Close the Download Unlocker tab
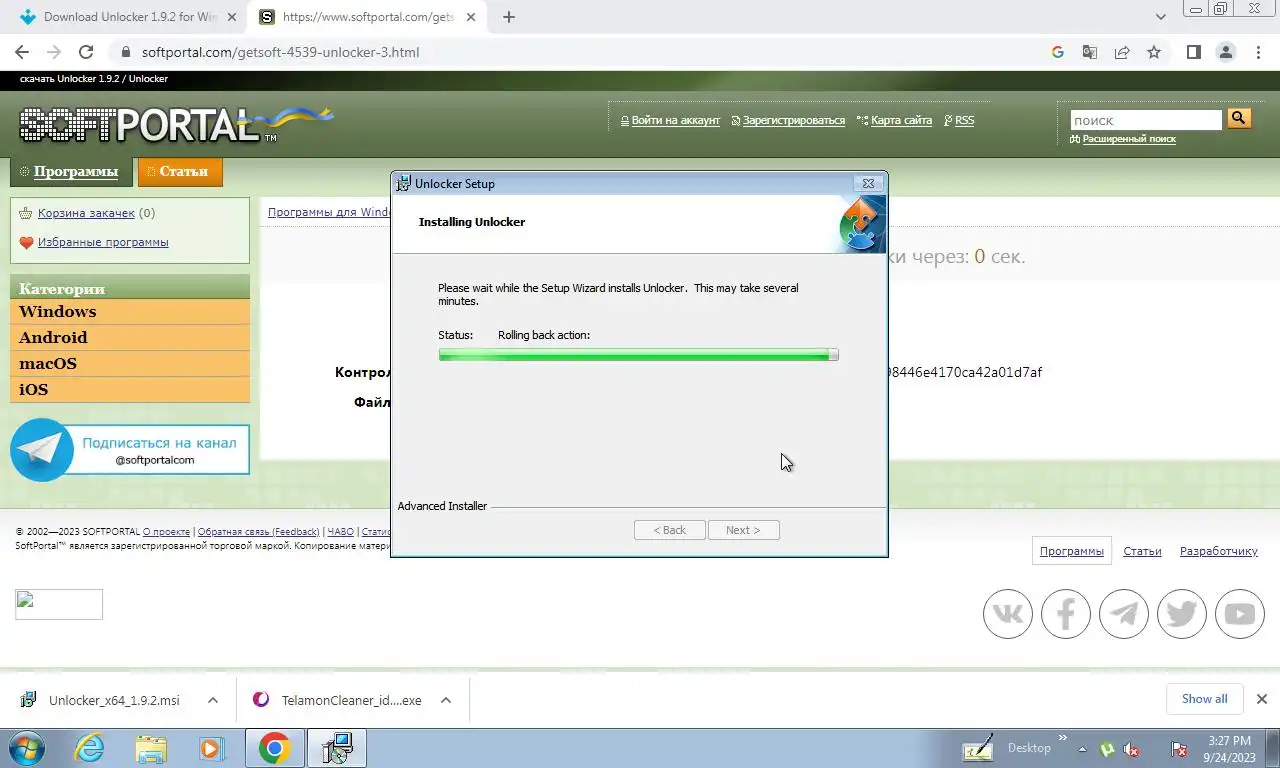 [231, 17]
